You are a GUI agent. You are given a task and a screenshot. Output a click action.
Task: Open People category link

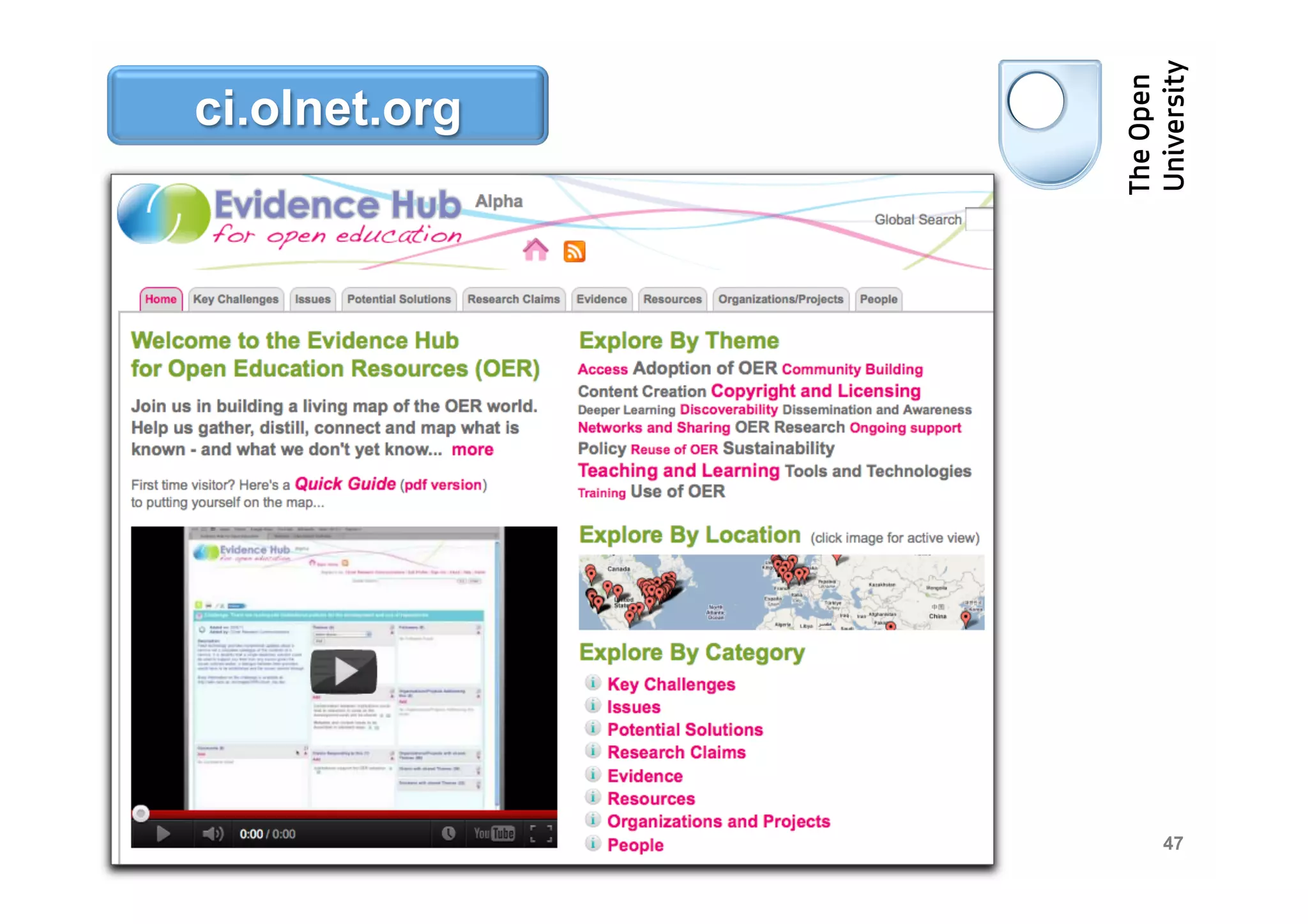pos(635,845)
